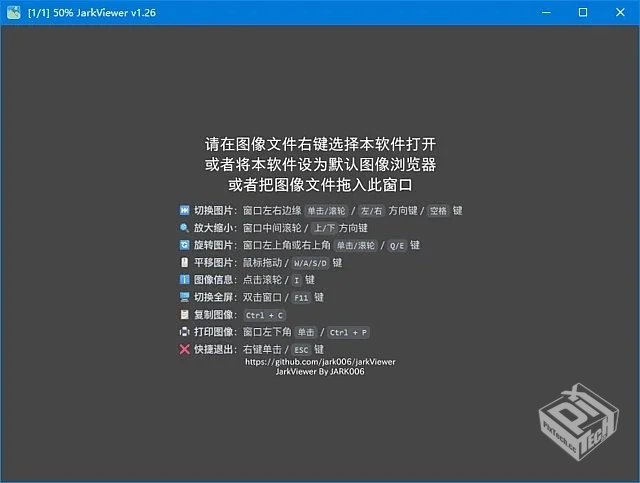Click the print image (打印图像) printer icon
Image resolution: width=640 pixels, height=483 pixels.
184,332
